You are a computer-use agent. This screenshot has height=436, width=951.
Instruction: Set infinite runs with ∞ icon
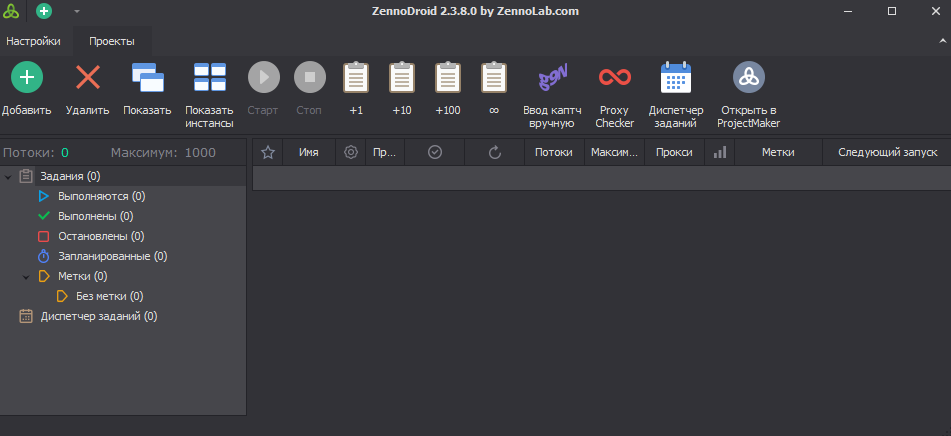tap(493, 78)
